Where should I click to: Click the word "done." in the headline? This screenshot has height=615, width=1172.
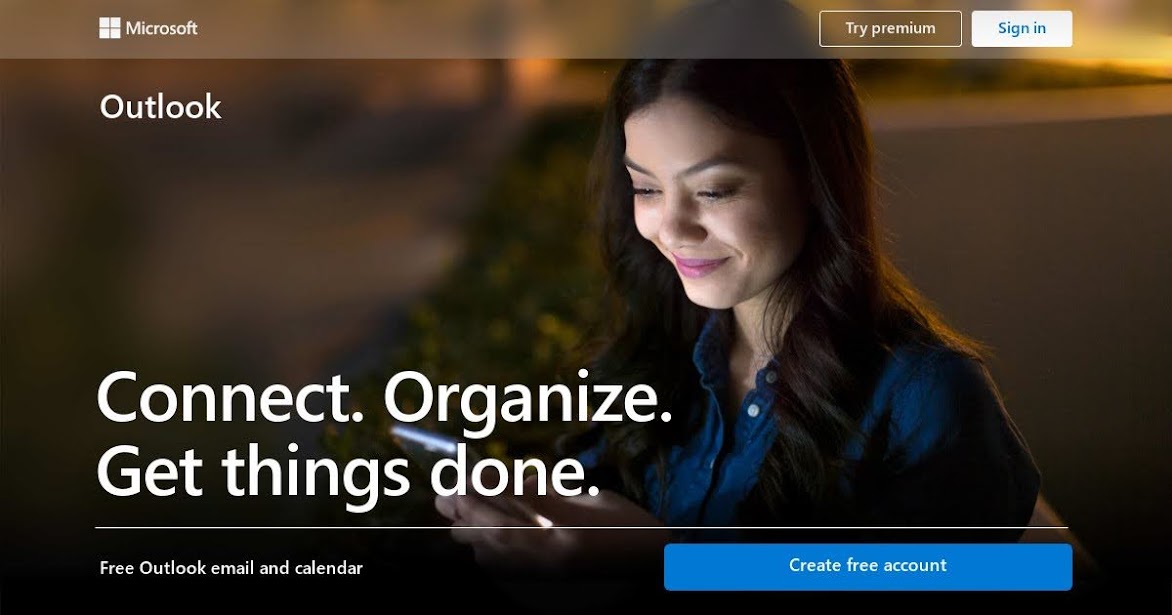pyautogui.click(x=516, y=470)
